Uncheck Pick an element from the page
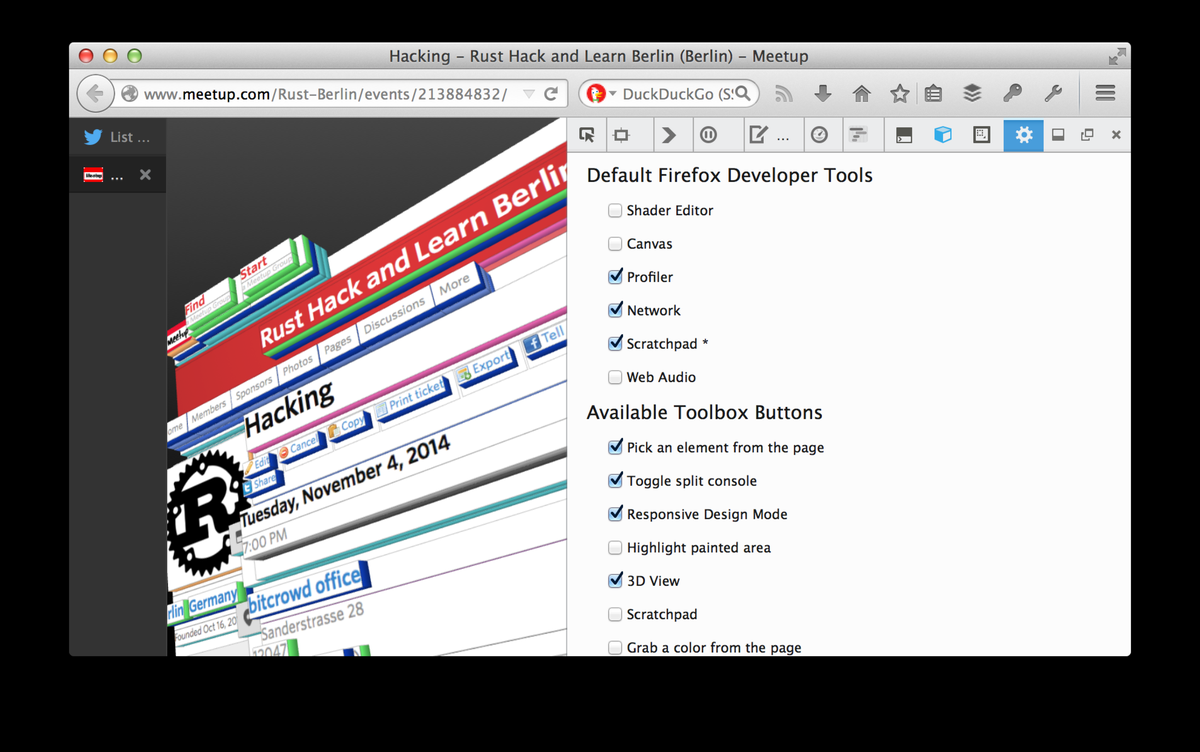1200x752 pixels. pos(615,448)
